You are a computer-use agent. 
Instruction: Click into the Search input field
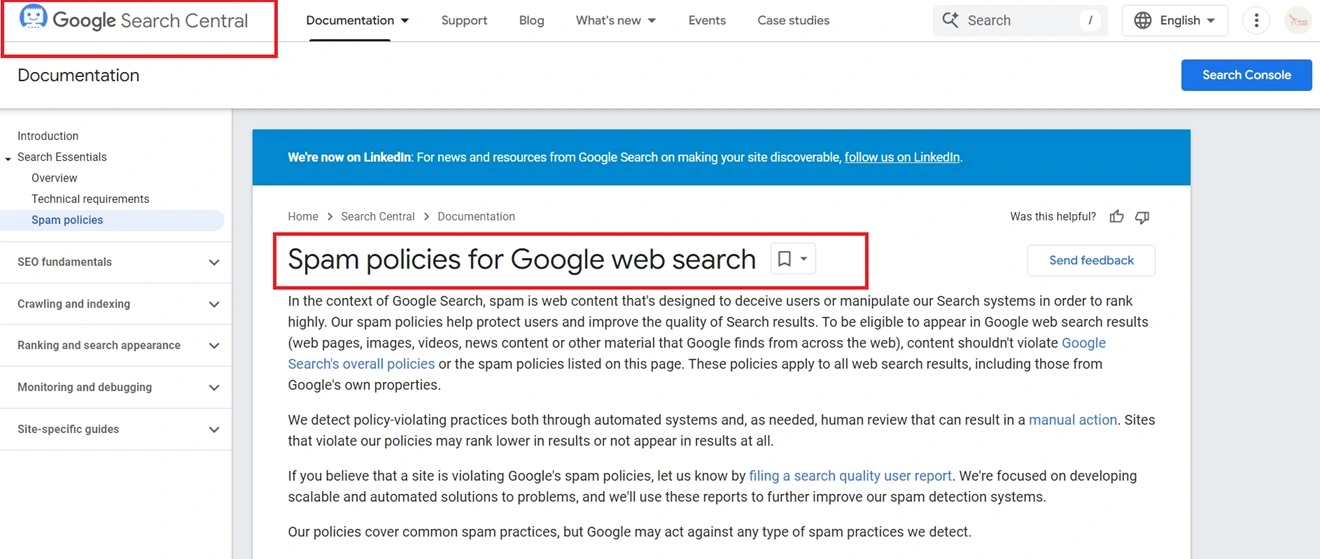(1020, 20)
